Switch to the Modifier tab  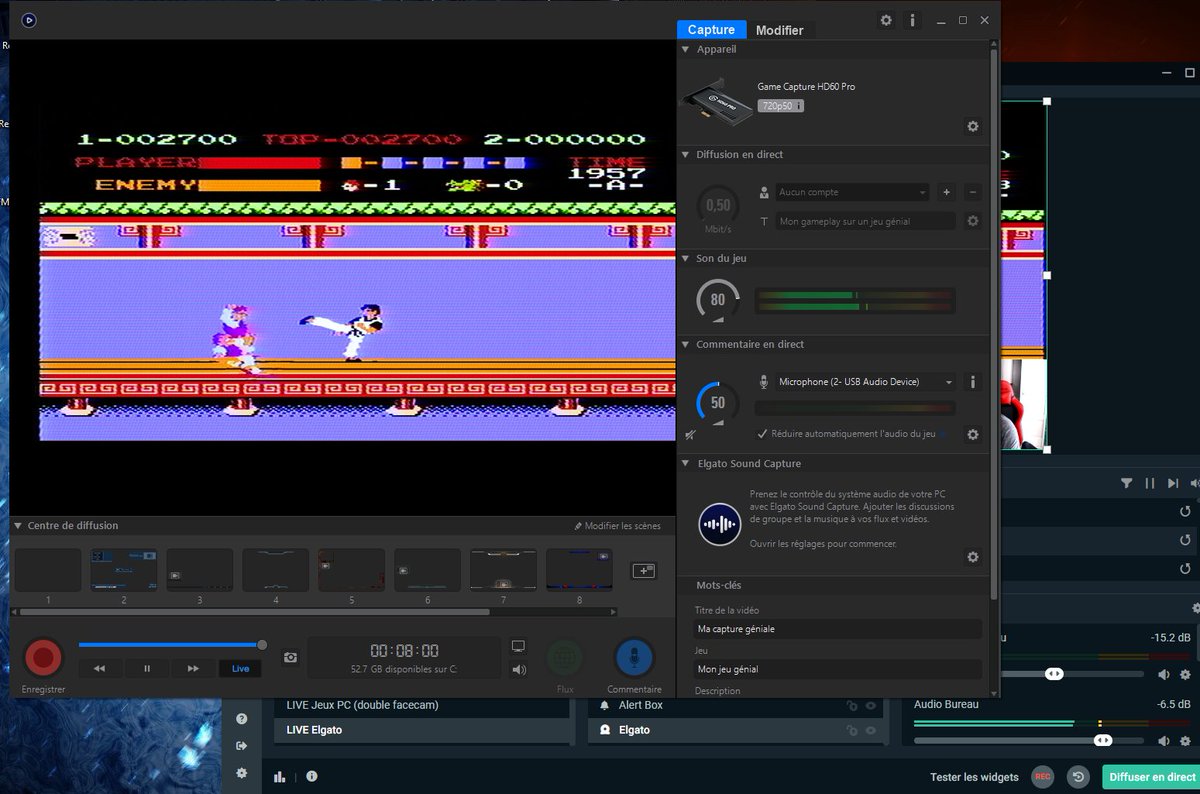click(x=779, y=31)
